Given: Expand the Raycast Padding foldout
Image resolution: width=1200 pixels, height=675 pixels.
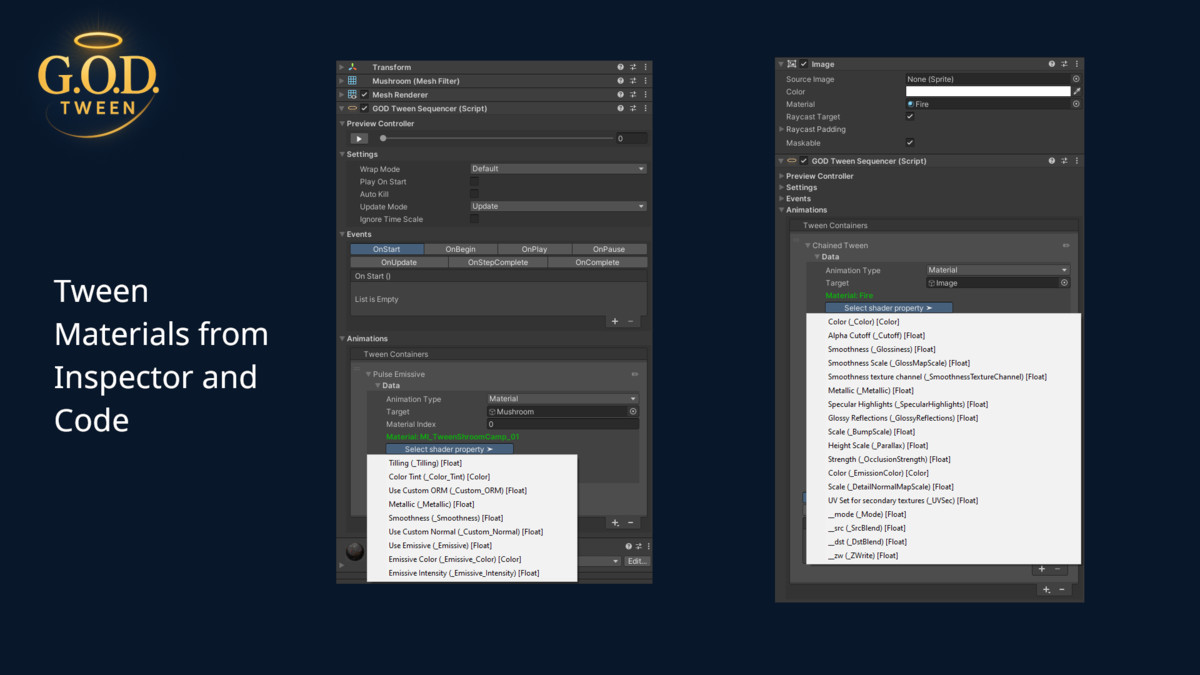Looking at the screenshot, I should pyautogui.click(x=782, y=129).
